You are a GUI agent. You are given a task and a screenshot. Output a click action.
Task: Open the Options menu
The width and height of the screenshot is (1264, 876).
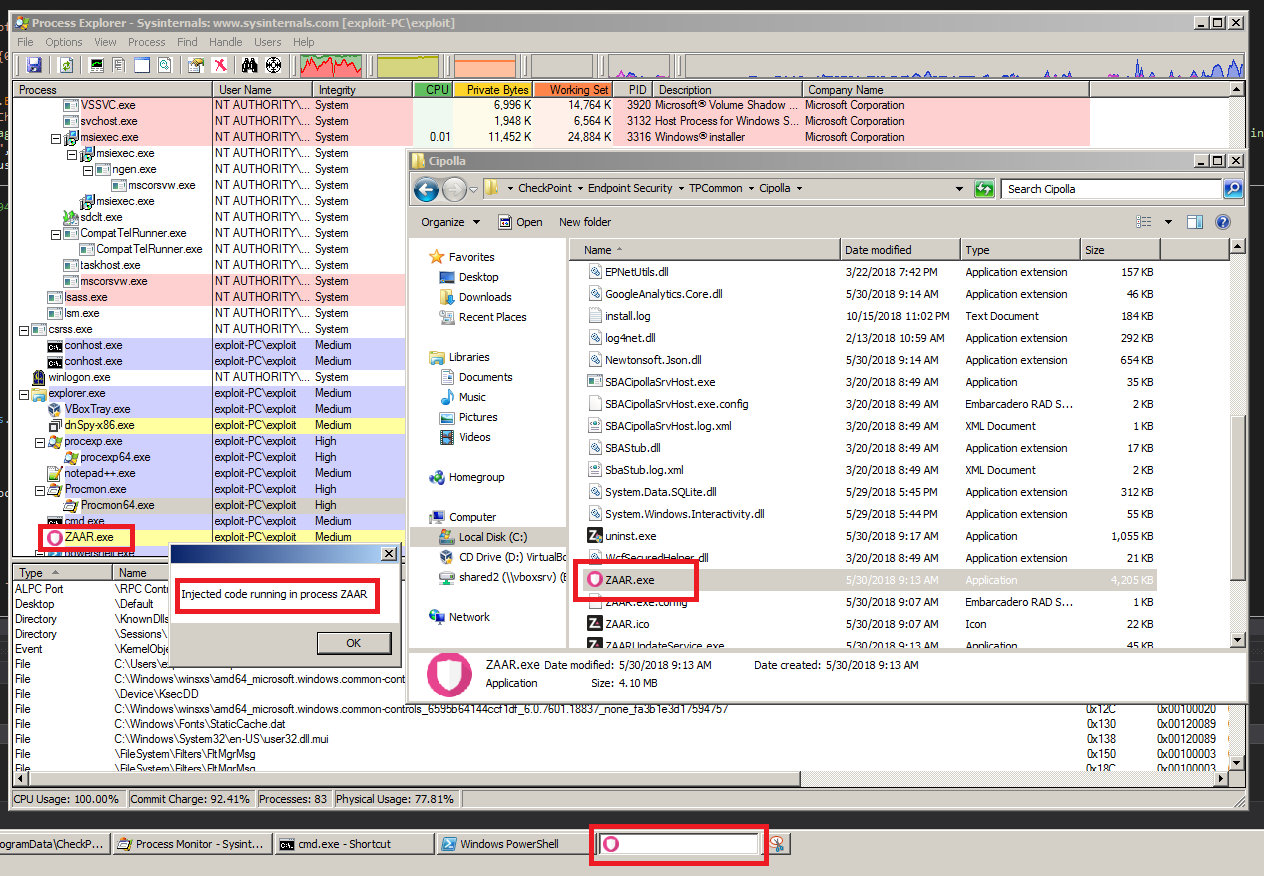tap(64, 42)
